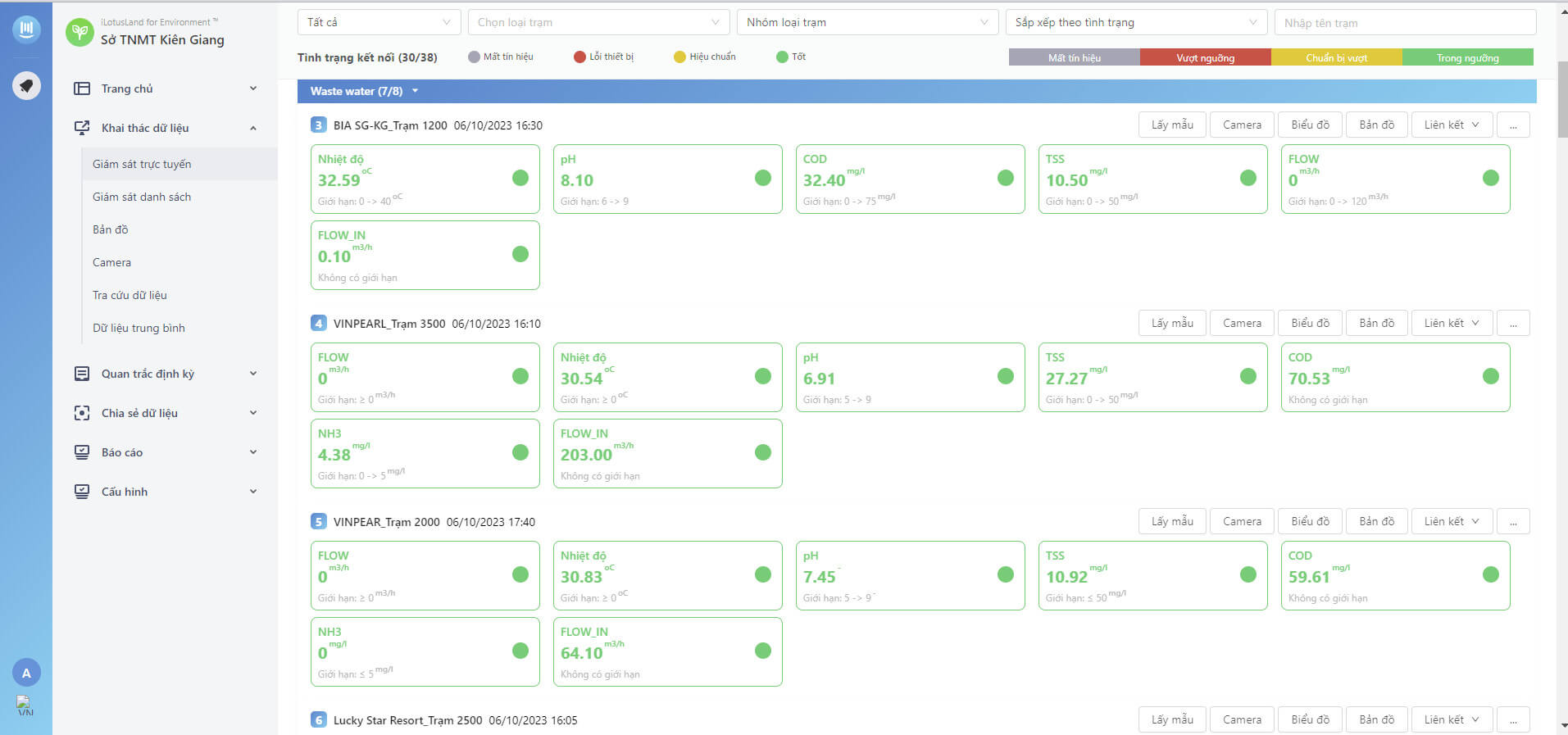Click the Báo cáo menu icon
1568x735 pixels.
tap(82, 452)
